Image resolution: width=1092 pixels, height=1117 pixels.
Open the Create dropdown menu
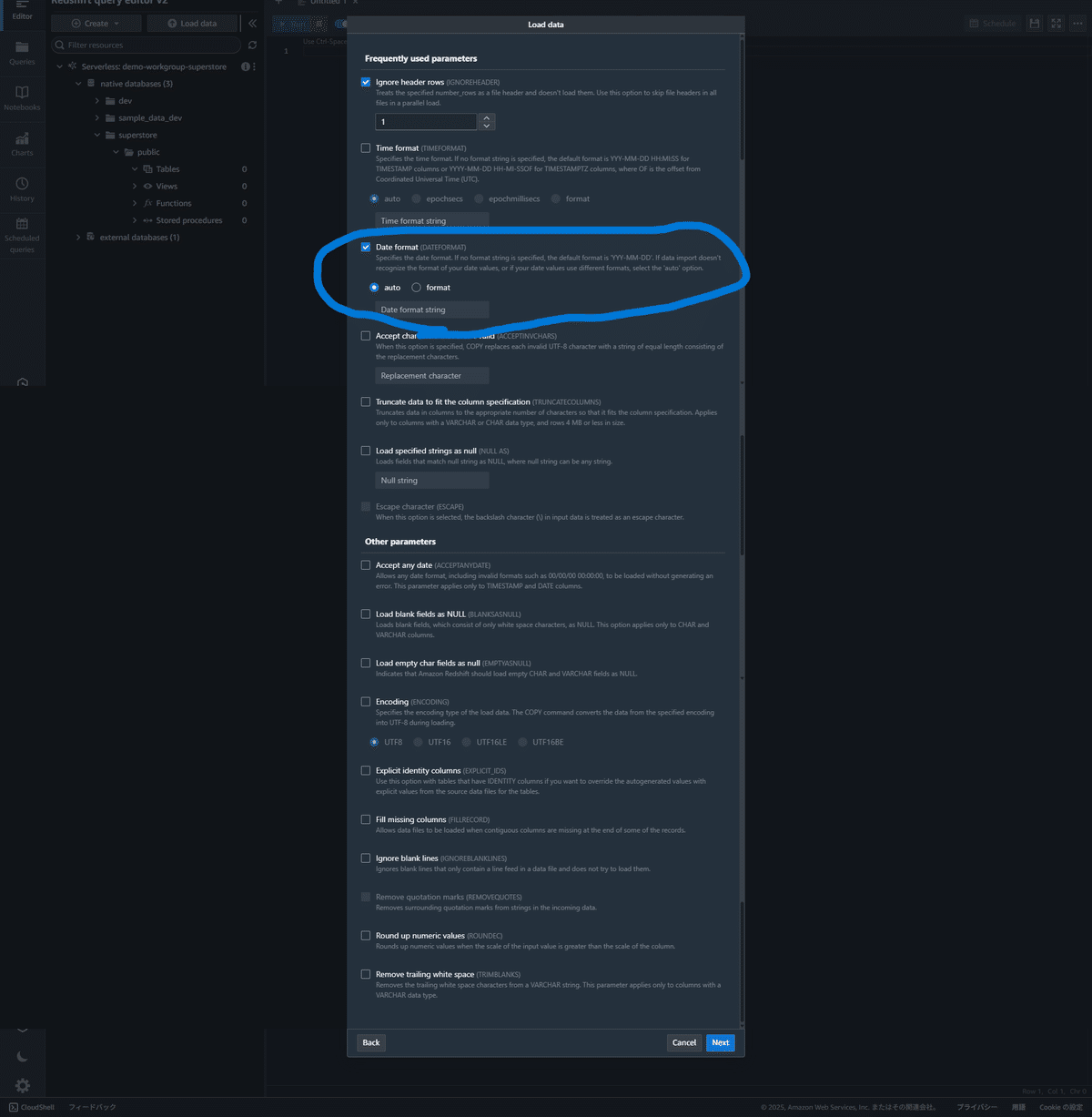tap(95, 23)
